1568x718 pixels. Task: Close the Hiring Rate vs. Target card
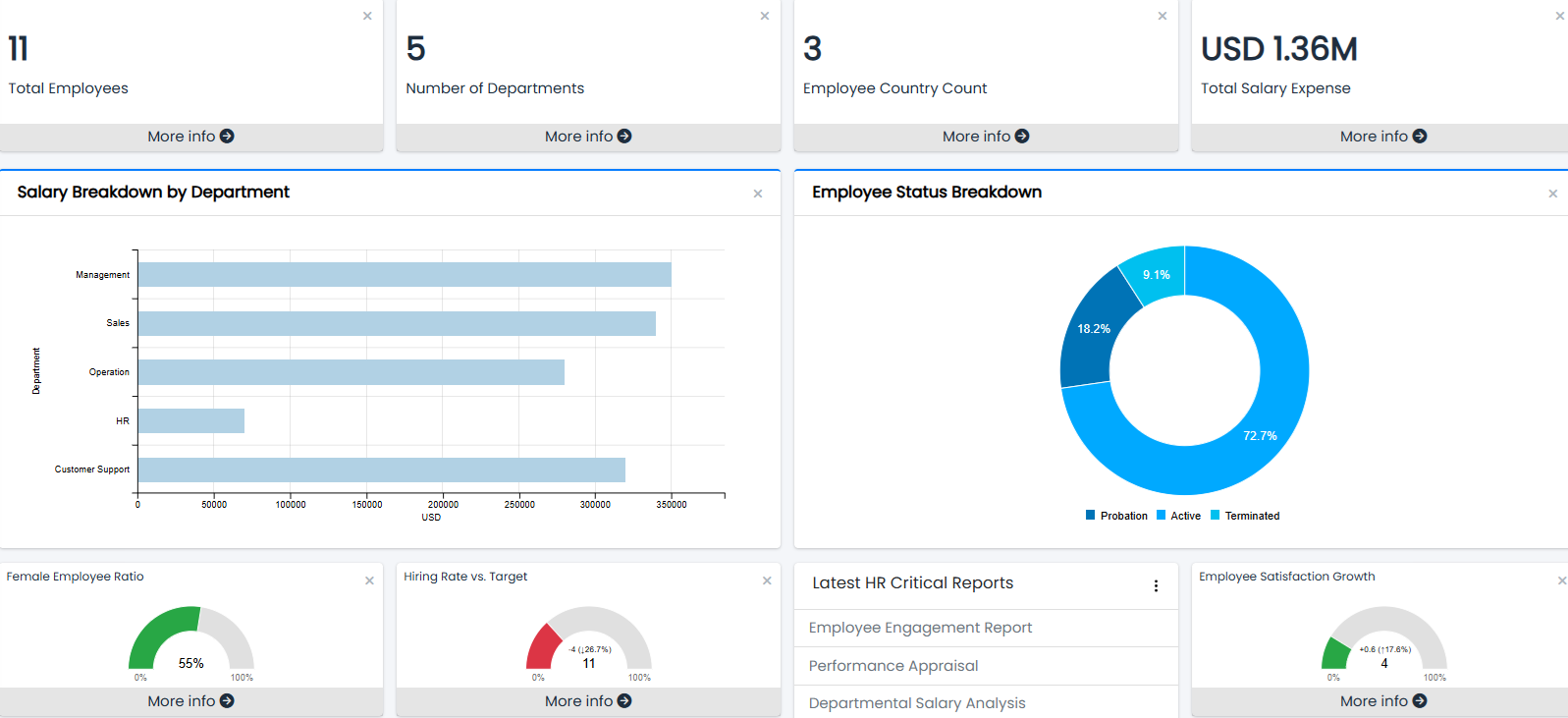coord(768,580)
